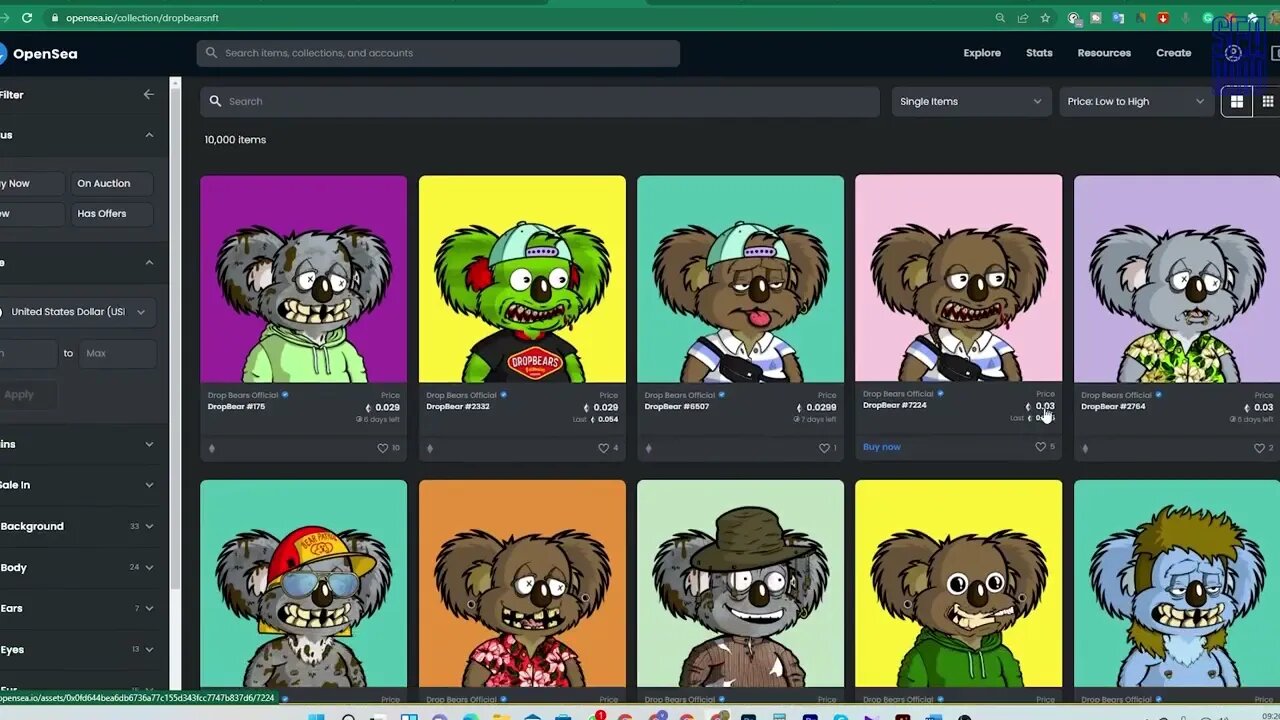1280x720 pixels.
Task: Click verified badge on DropBear #2332 card
Action: click(x=503, y=395)
